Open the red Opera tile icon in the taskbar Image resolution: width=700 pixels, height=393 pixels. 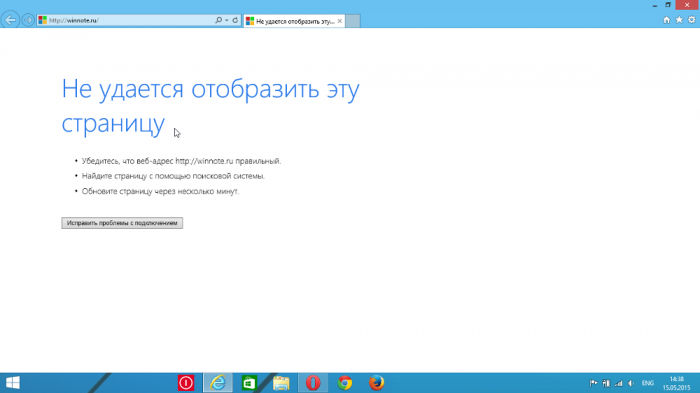(186, 383)
